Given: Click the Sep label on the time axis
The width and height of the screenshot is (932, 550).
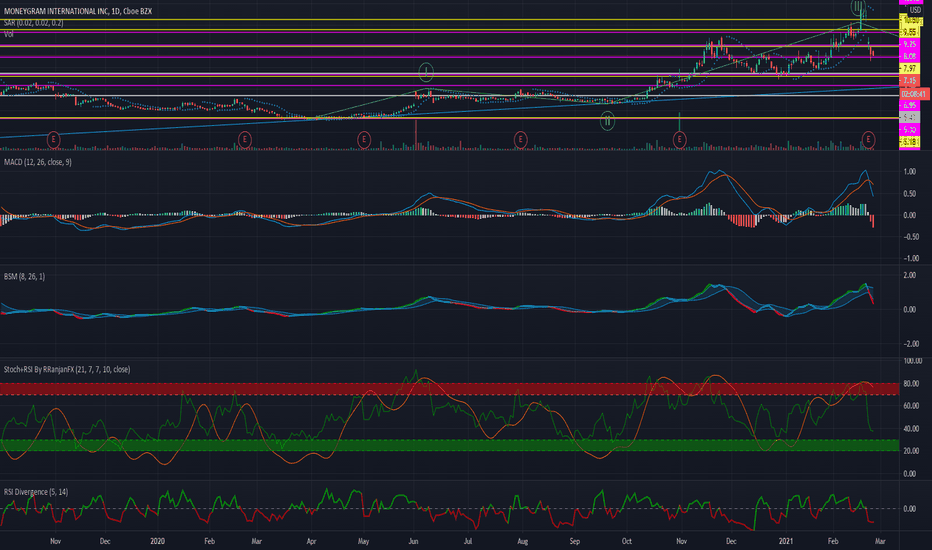Looking at the screenshot, I should 575,541.
